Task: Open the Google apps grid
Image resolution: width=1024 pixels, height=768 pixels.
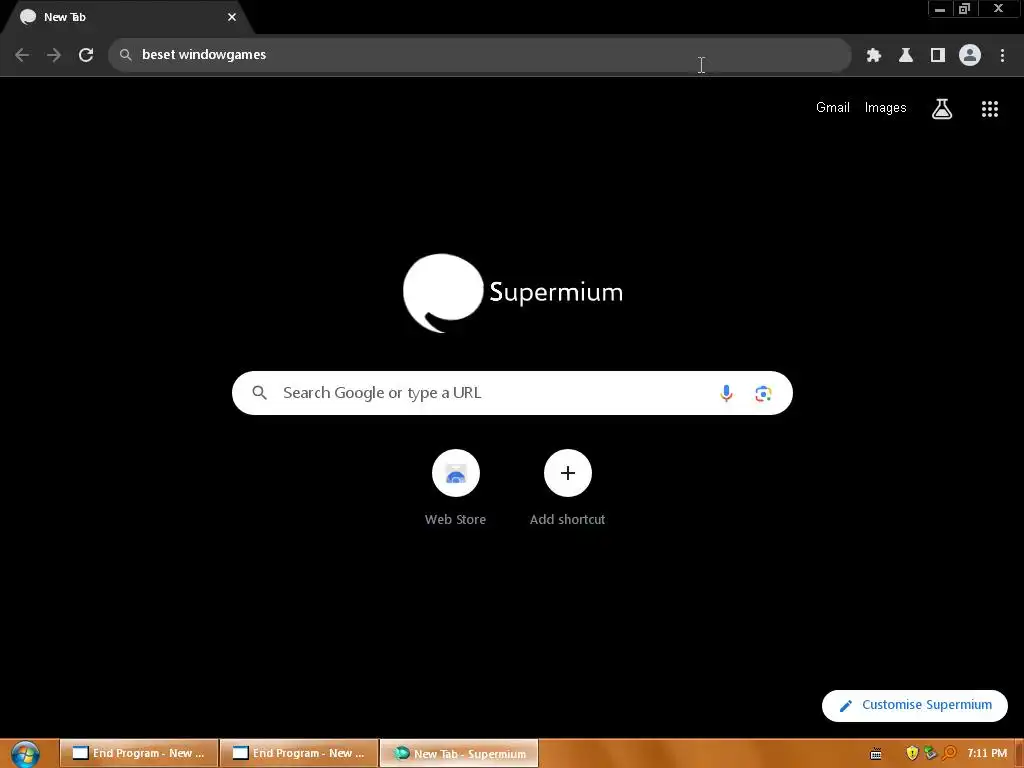Action: tap(990, 108)
